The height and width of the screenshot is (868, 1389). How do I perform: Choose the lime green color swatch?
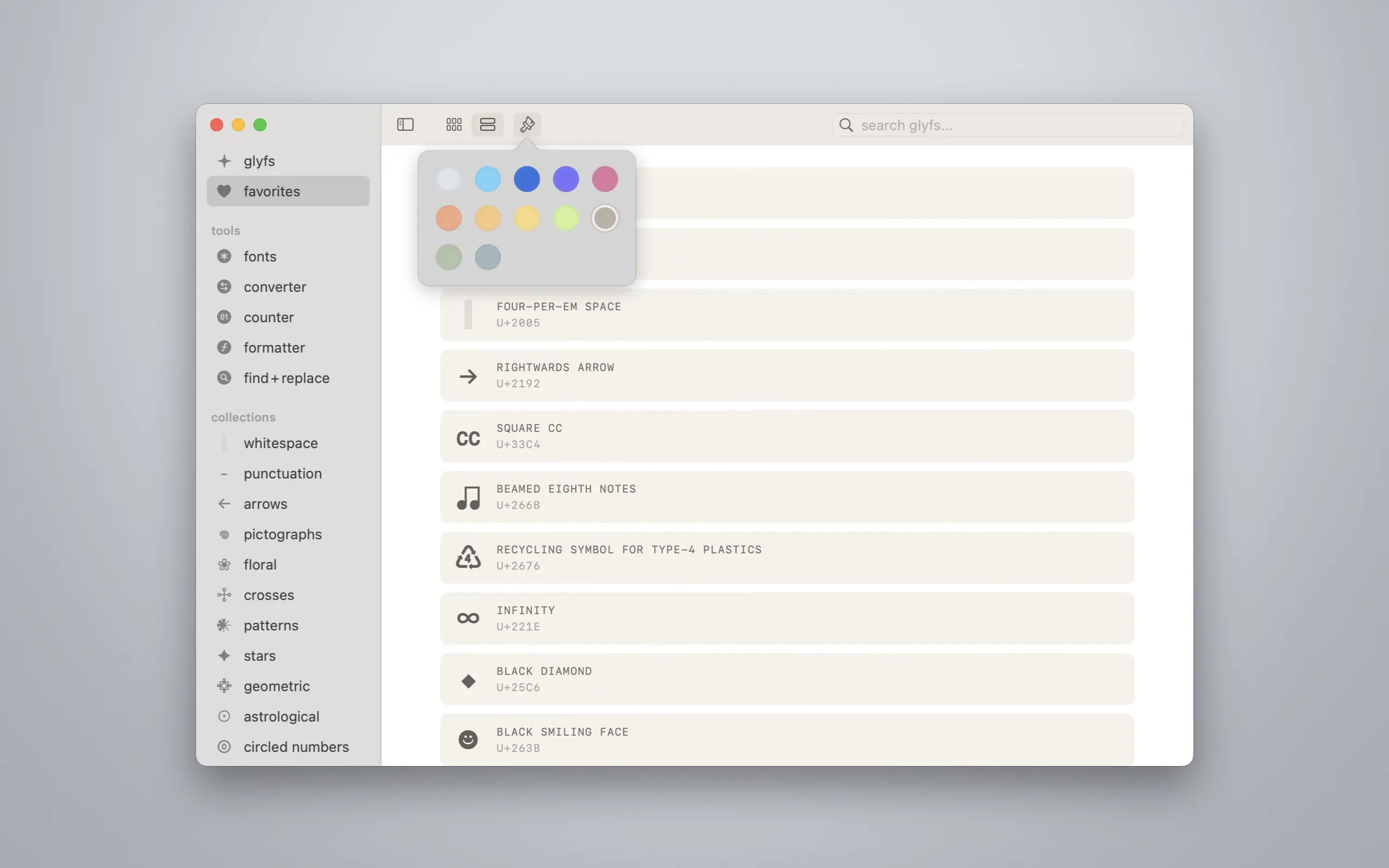pyautogui.click(x=565, y=218)
